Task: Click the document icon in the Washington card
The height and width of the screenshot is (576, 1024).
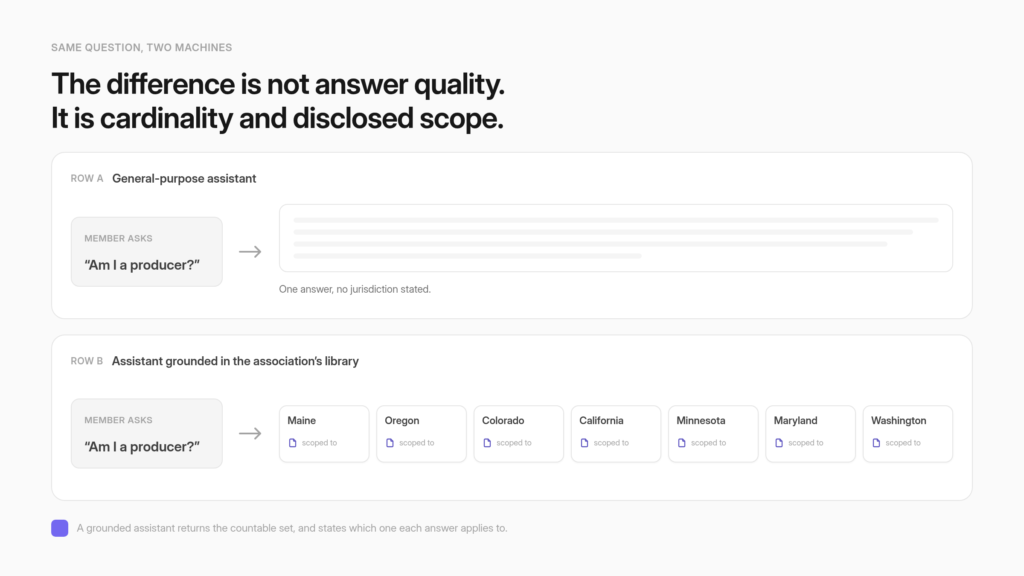Action: (876, 443)
